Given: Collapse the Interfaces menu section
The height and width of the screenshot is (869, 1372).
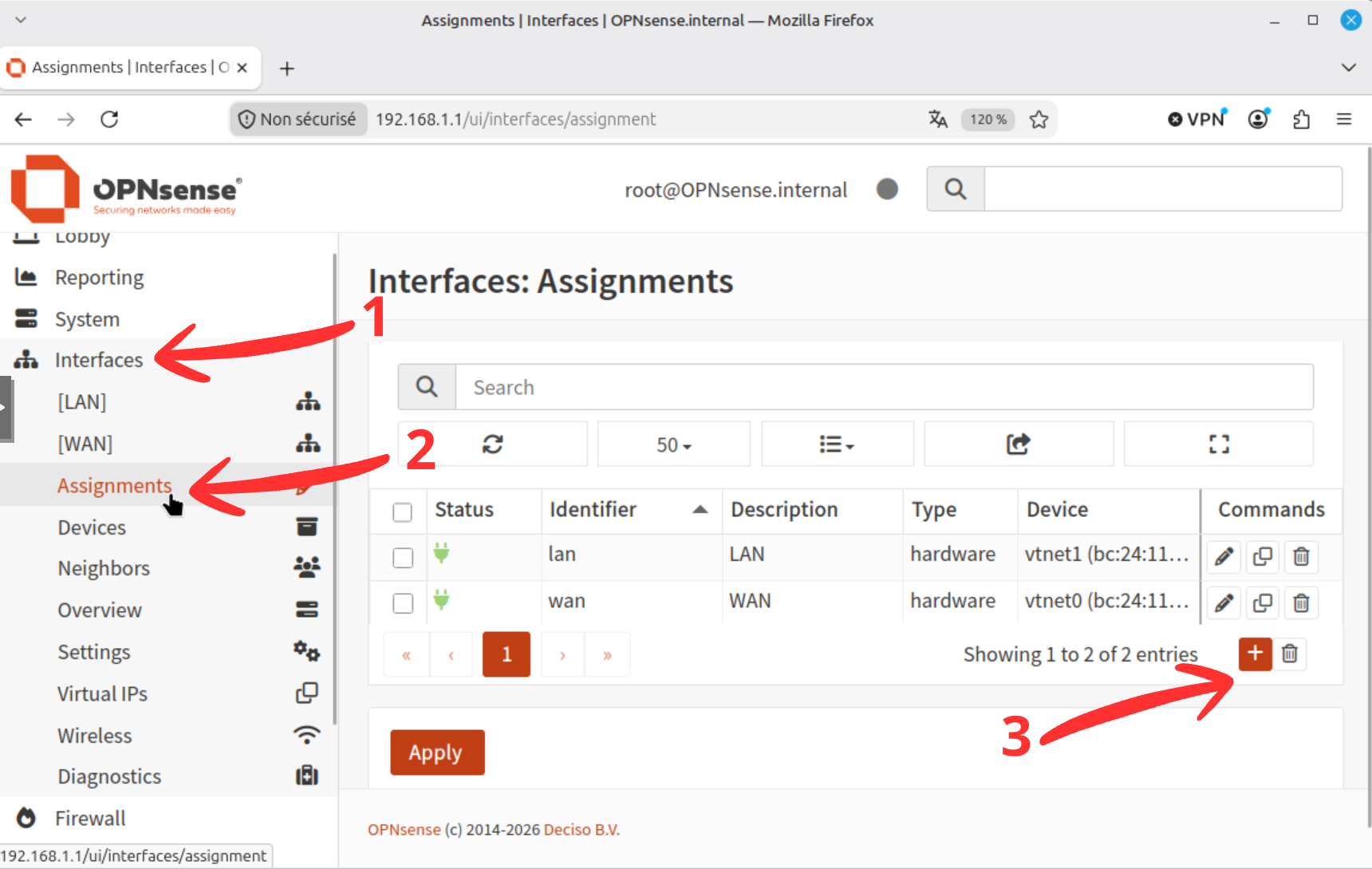Looking at the screenshot, I should coord(98,360).
